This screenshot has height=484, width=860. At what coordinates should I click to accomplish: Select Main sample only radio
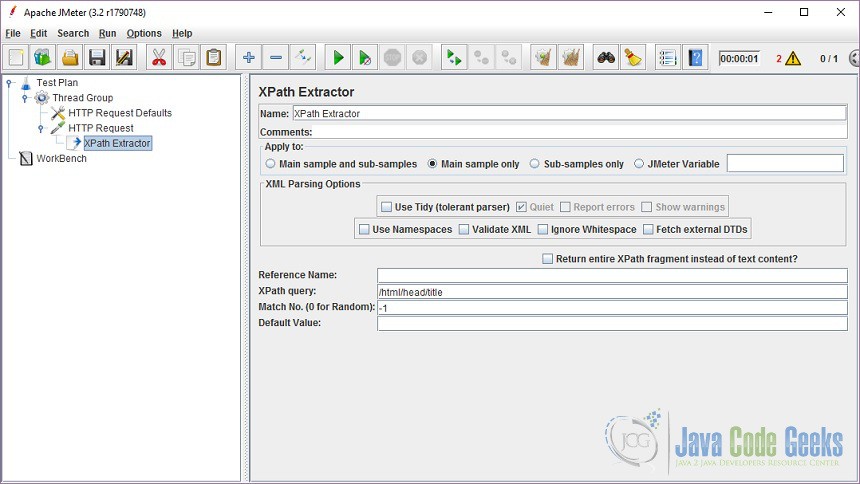point(432,164)
